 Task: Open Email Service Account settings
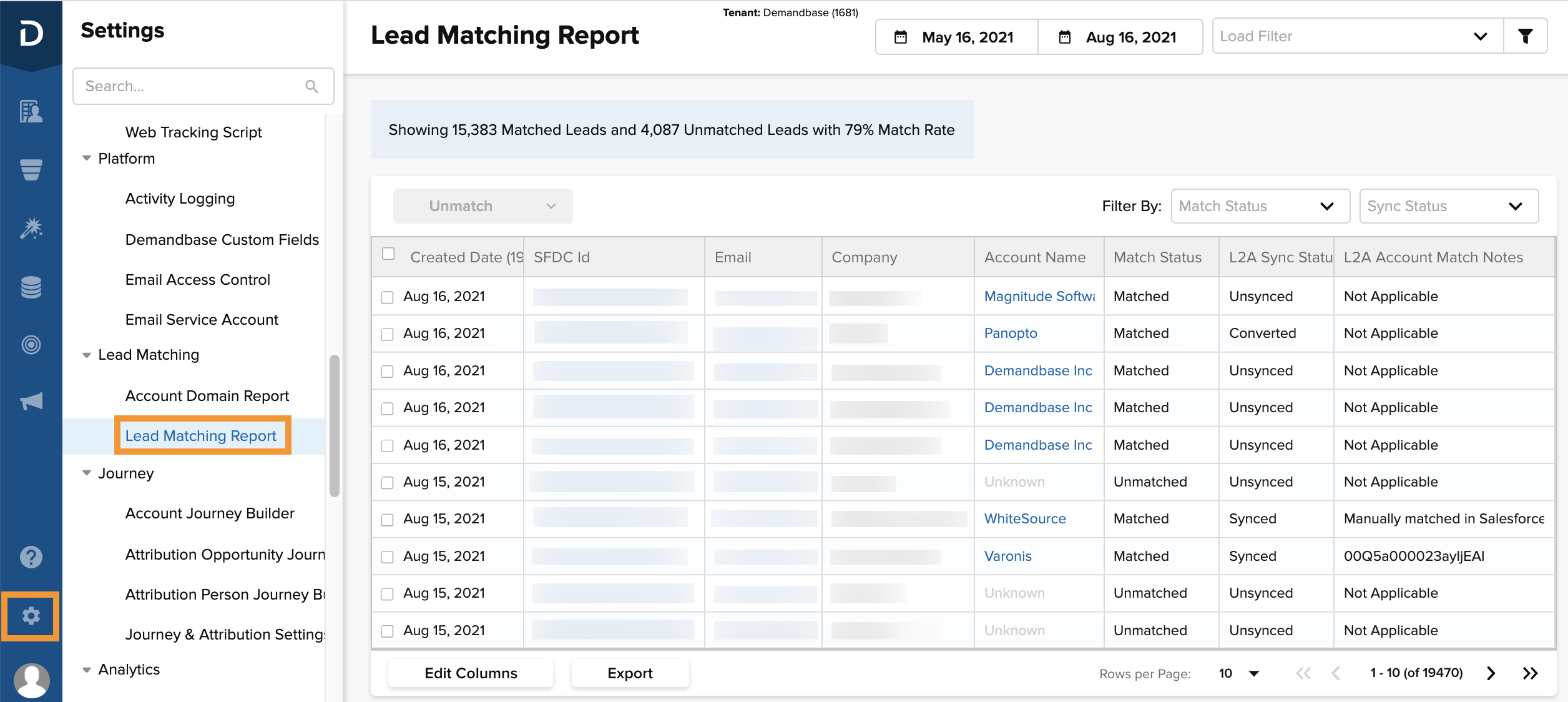point(202,320)
